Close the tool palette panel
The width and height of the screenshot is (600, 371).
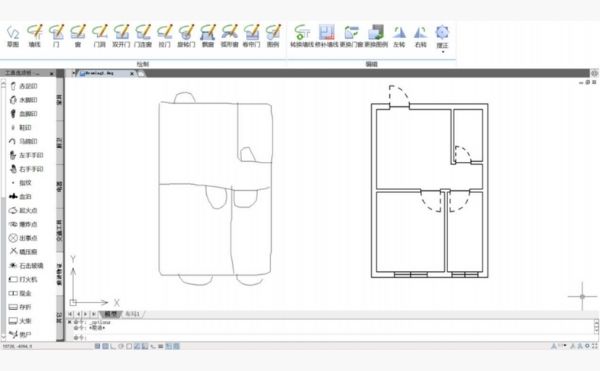coord(52,73)
